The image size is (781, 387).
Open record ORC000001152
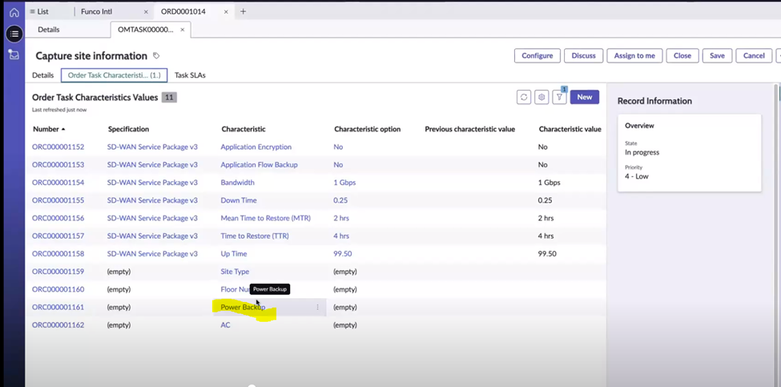(58, 147)
